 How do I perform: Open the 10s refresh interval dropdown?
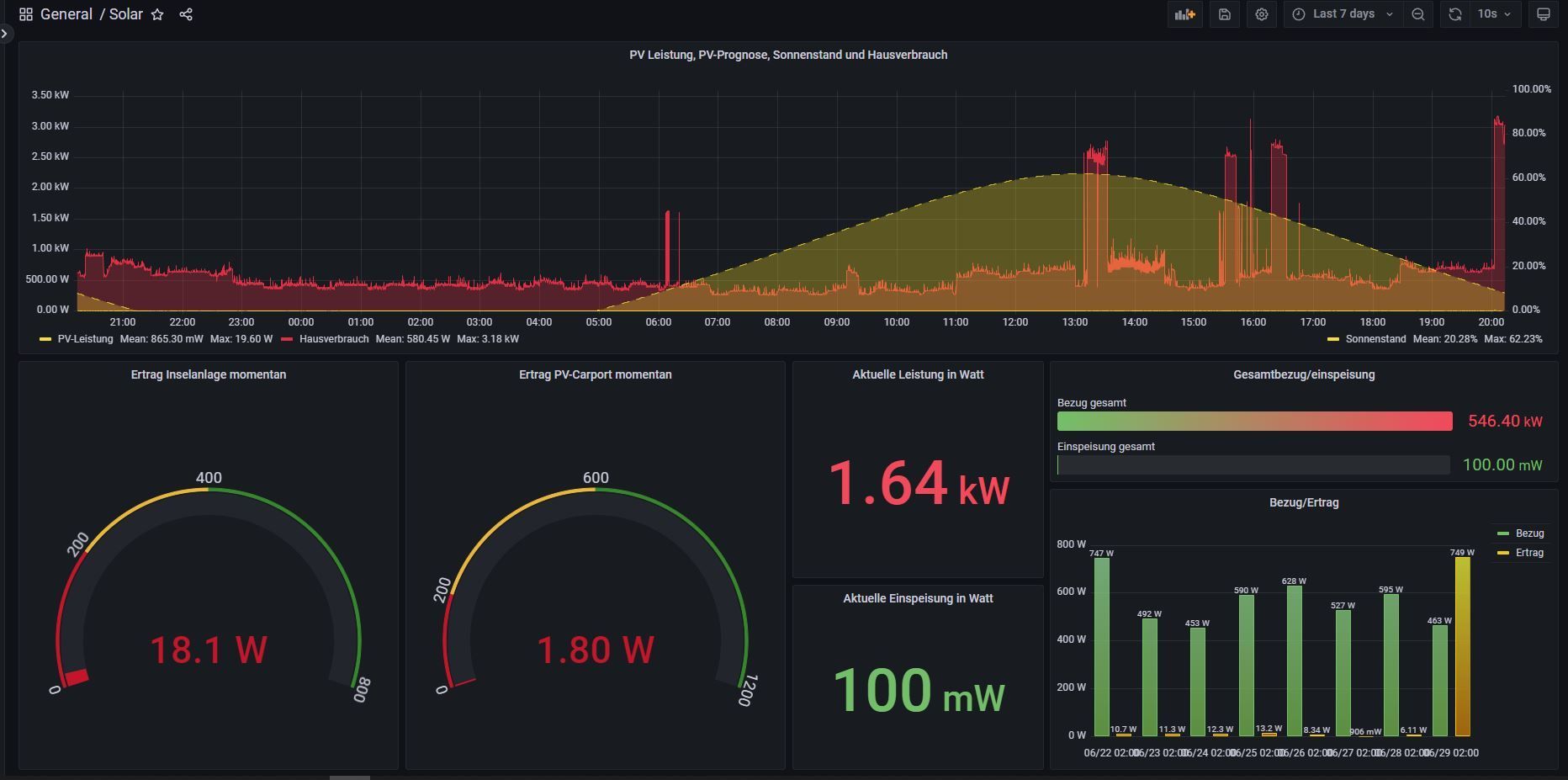click(1495, 14)
